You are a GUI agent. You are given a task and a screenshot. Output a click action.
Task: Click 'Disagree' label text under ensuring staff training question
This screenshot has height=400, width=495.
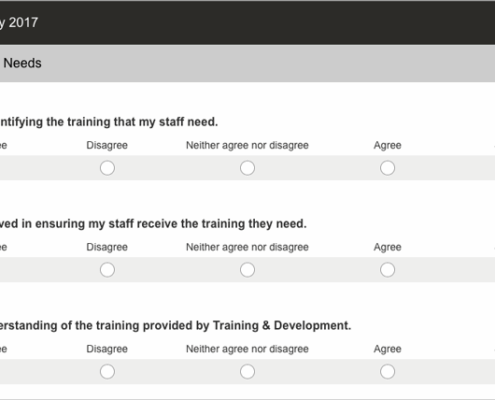coord(107,247)
